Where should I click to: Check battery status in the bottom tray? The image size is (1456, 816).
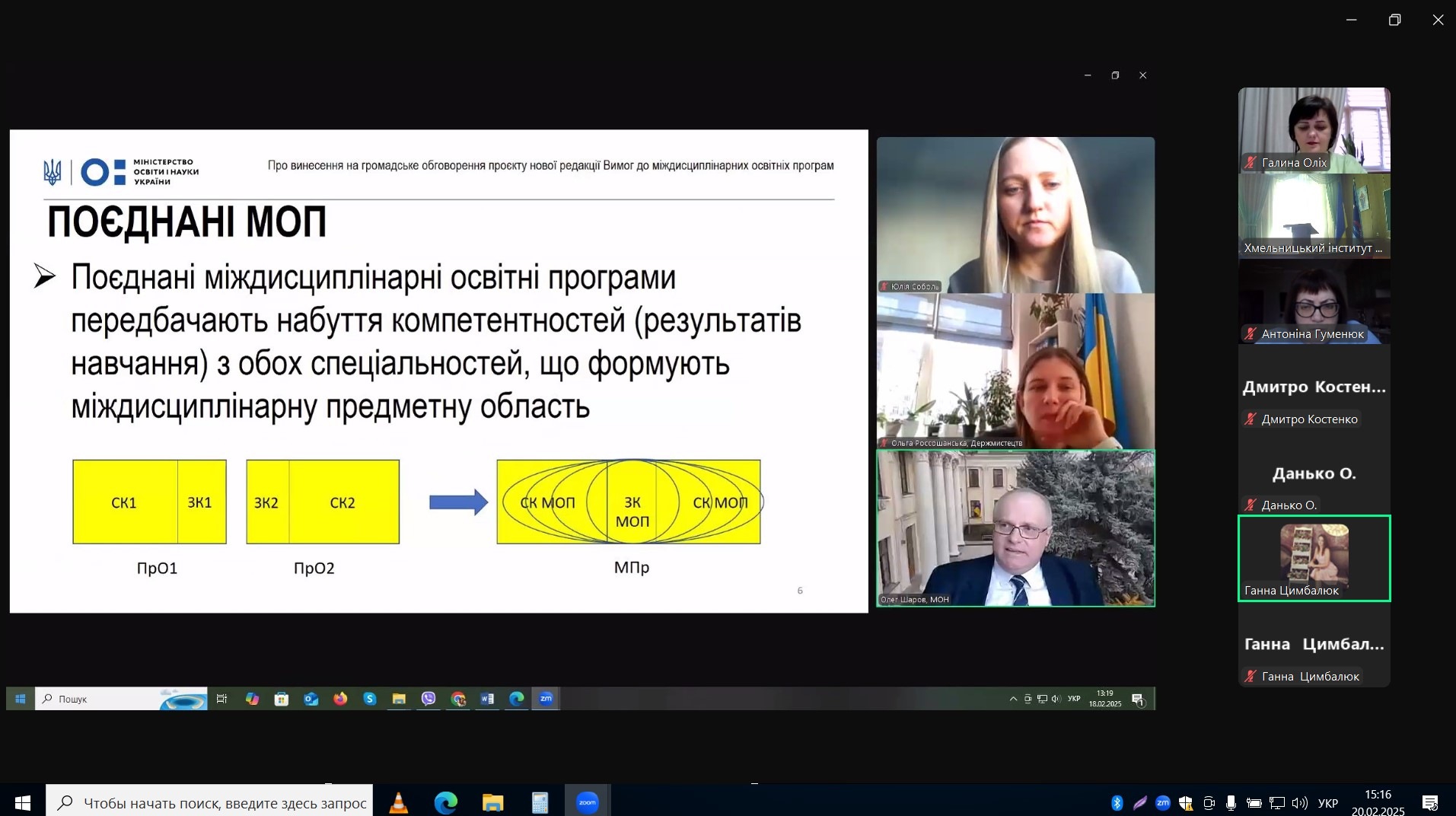point(1254,802)
